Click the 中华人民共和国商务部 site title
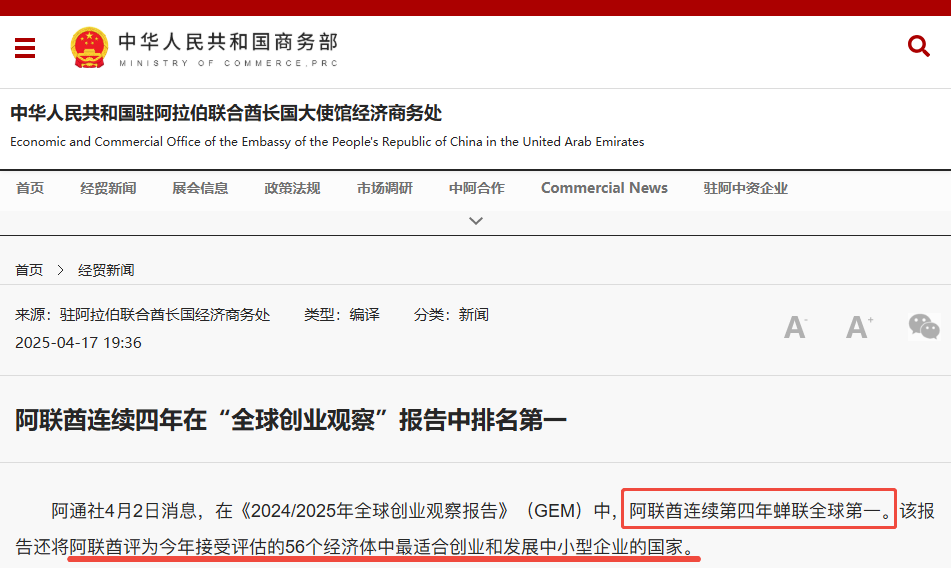Viewport: 951px width, 568px height. pos(228,43)
